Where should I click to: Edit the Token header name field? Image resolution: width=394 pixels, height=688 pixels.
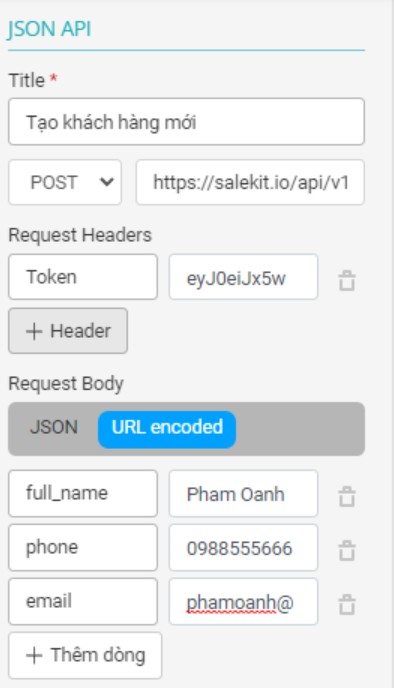pyautogui.click(x=83, y=277)
